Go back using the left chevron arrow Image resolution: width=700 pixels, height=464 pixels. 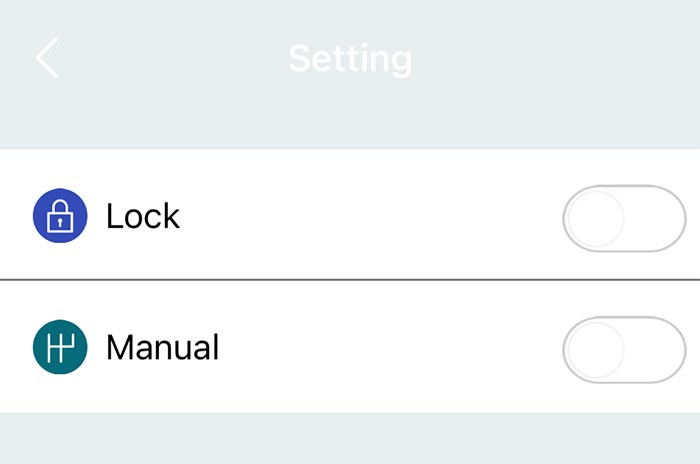pyautogui.click(x=47, y=59)
